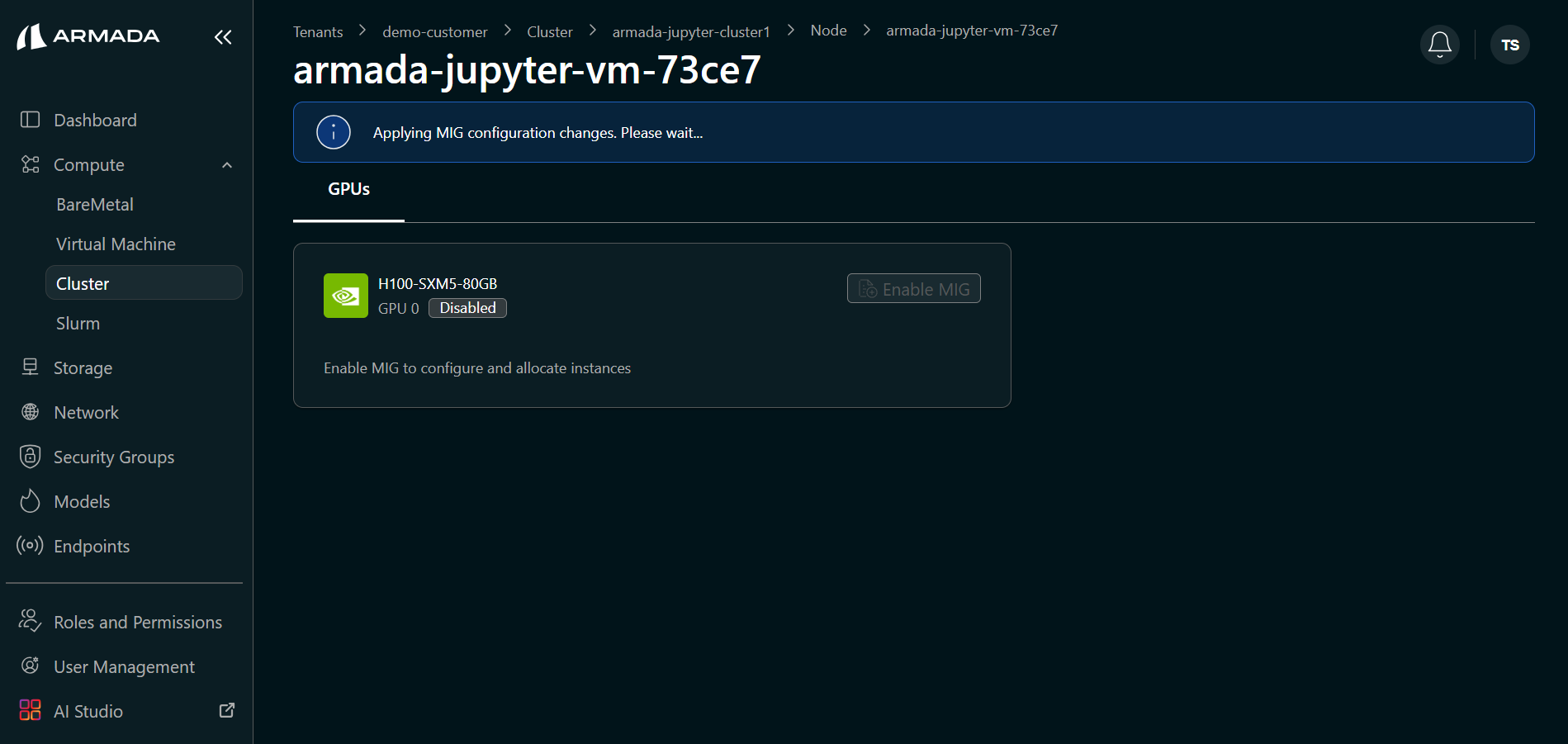The image size is (1568, 744).
Task: Click the TS user avatar
Action: (x=1509, y=45)
